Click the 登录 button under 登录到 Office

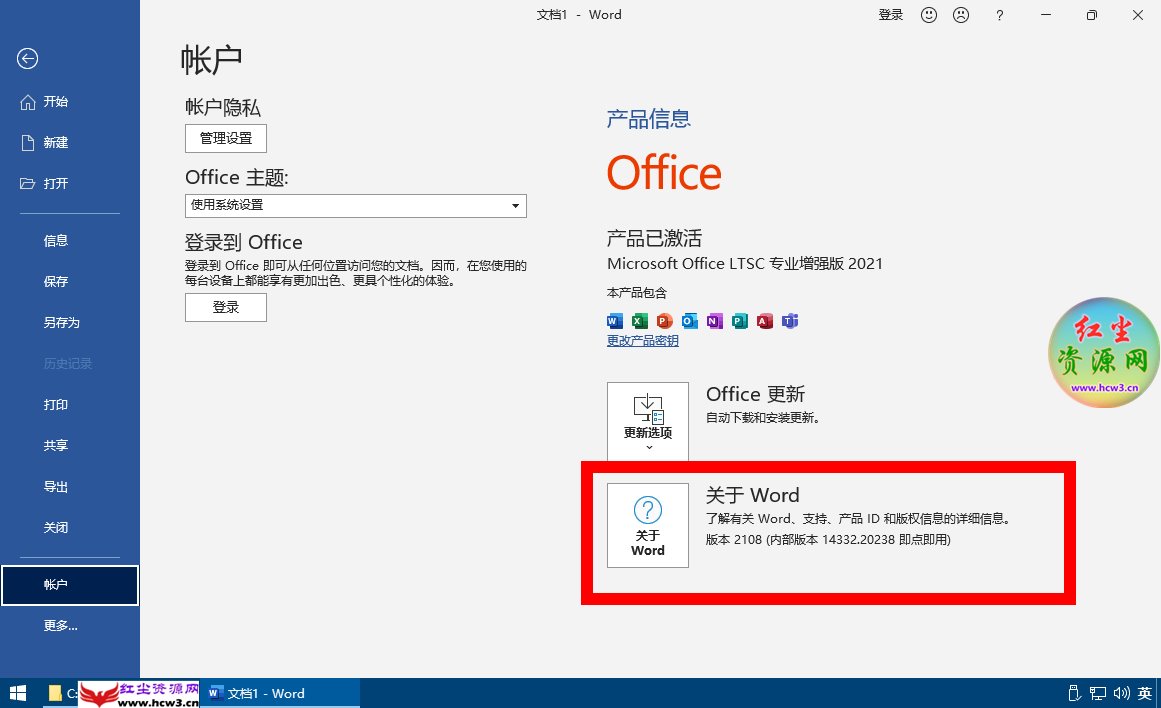tap(226, 307)
